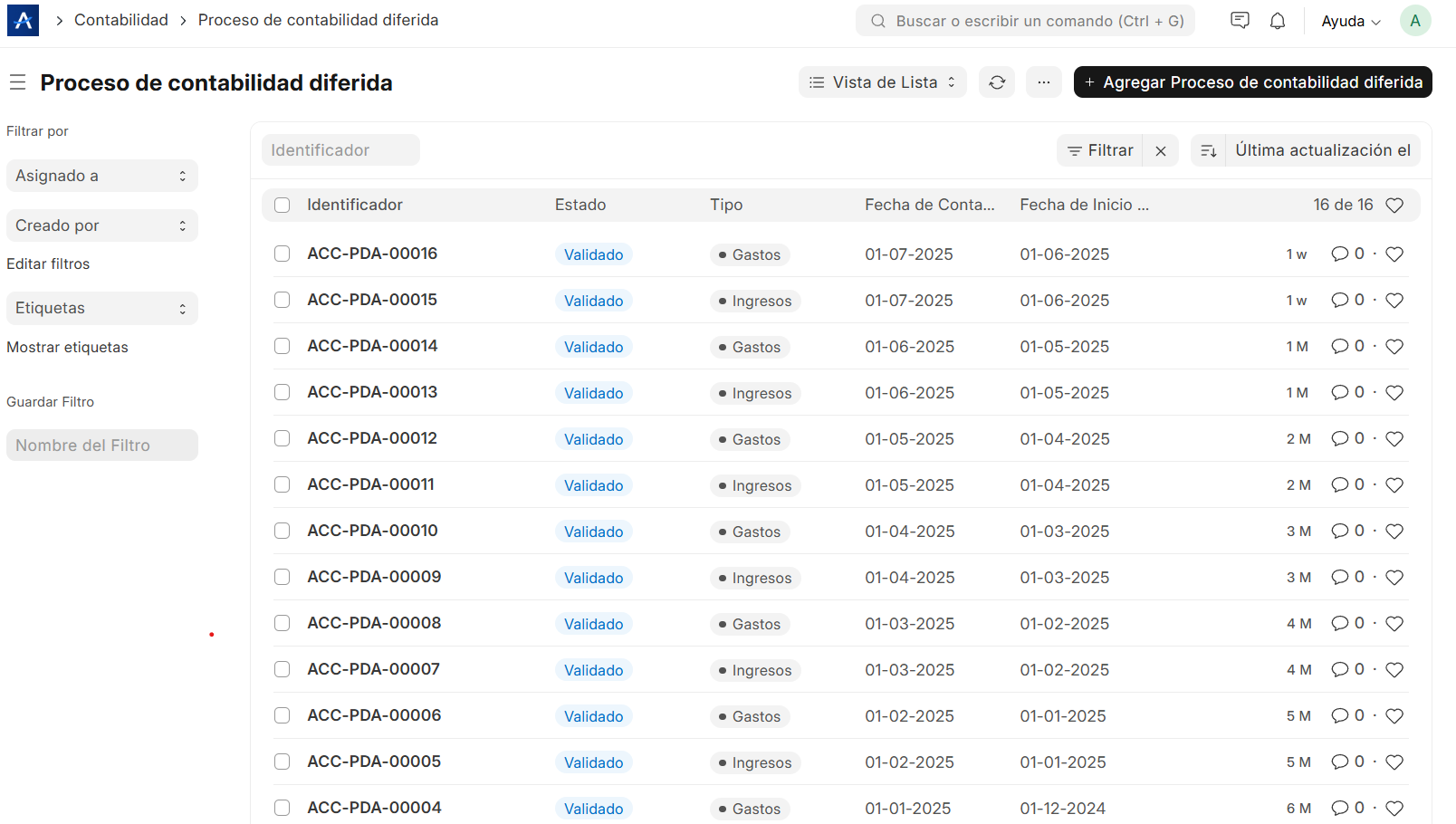Open the chat messages icon in header

pyautogui.click(x=1240, y=20)
